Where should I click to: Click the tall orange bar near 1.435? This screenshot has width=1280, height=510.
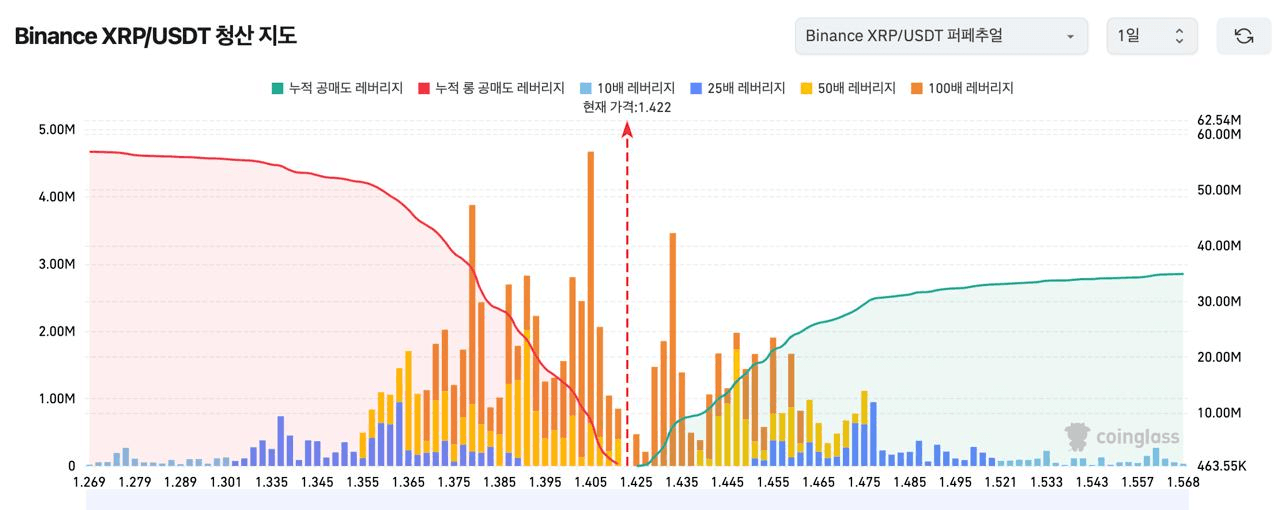[x=673, y=349]
